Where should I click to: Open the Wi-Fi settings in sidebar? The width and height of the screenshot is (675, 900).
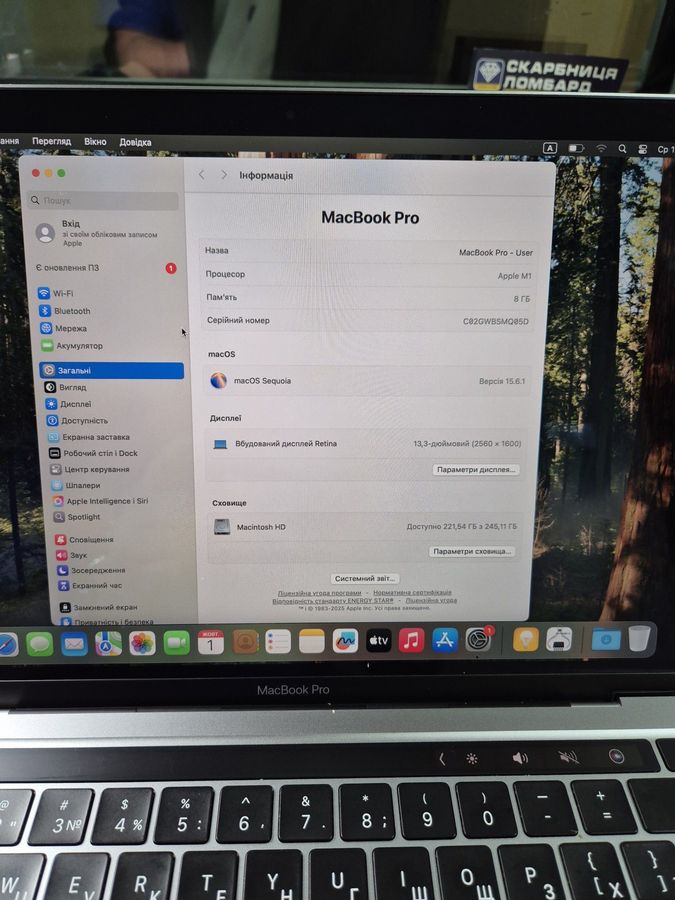click(62, 293)
